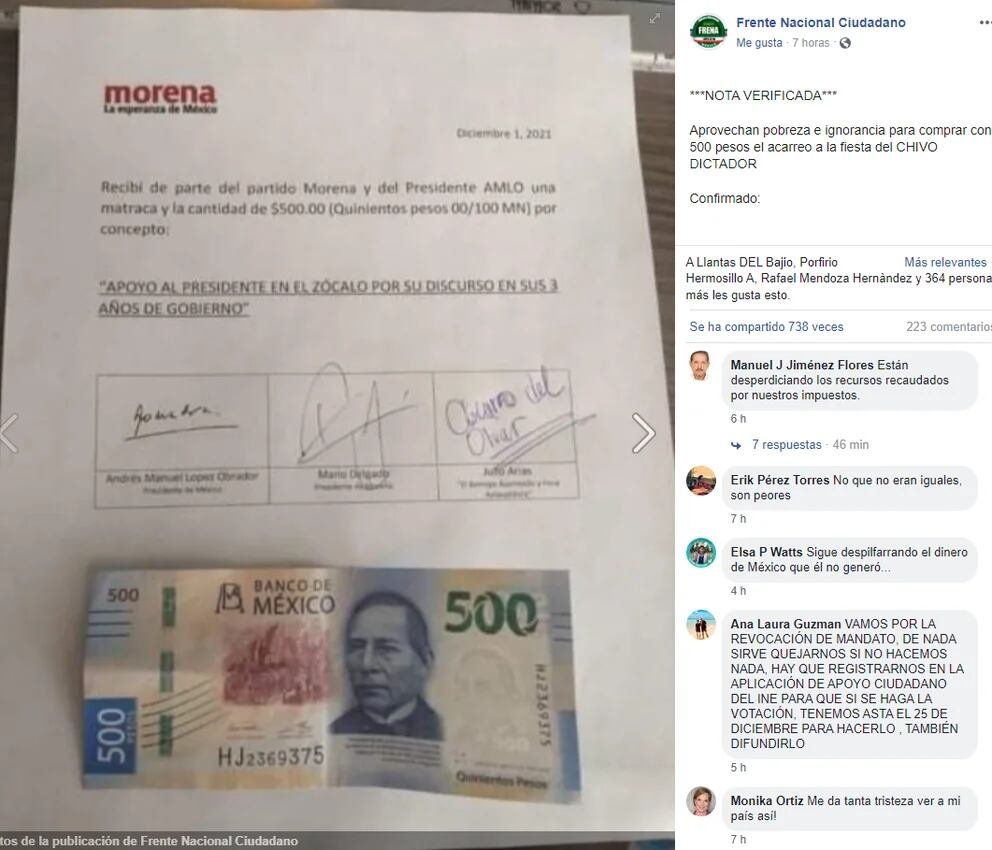This screenshot has height=850, width=992.
Task: Open Monika Ortiz profile picture
Action: click(700, 802)
